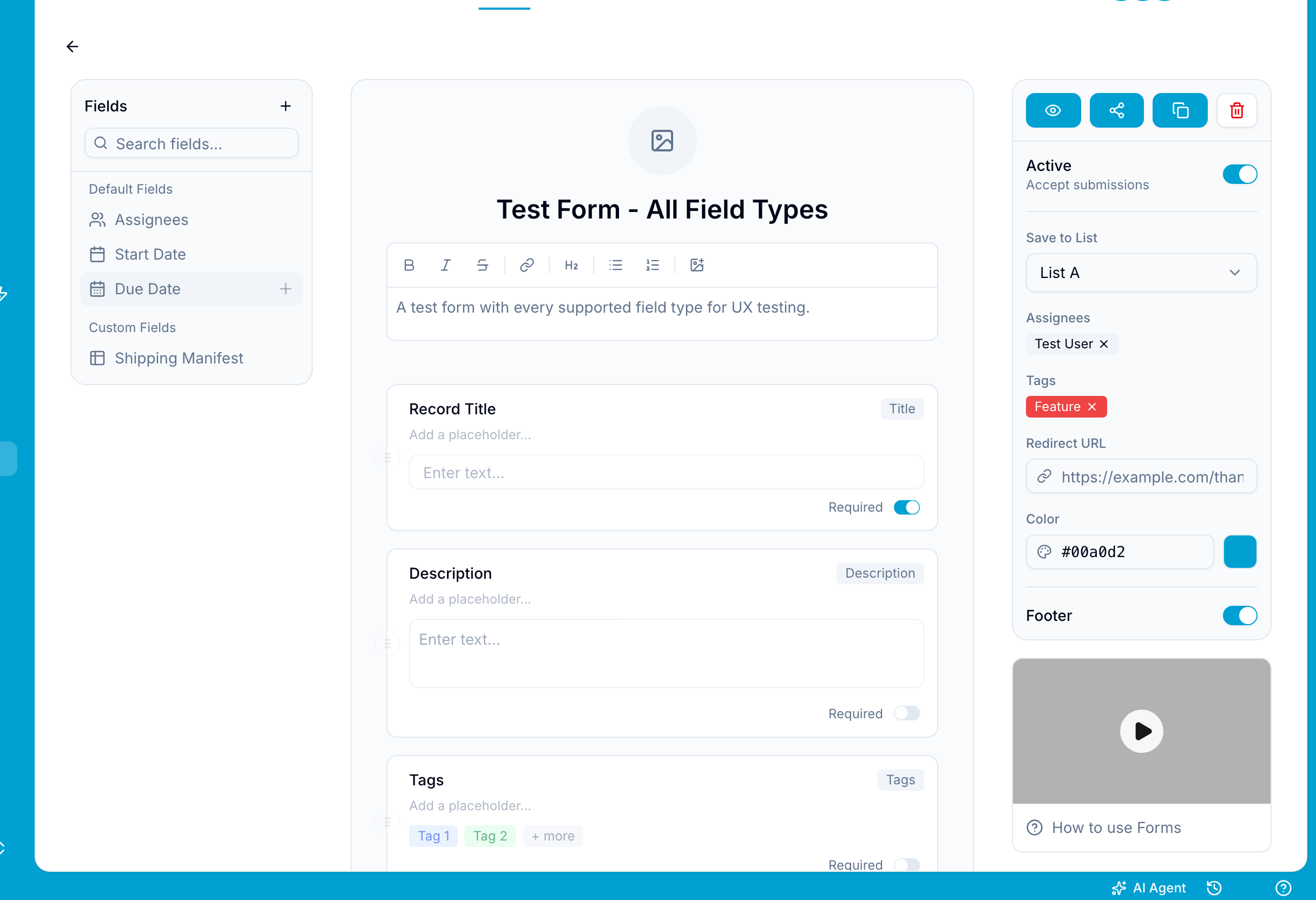Screen dimensions: 1316x900
Task: Grab the Tags field drag handle
Action: [387, 822]
